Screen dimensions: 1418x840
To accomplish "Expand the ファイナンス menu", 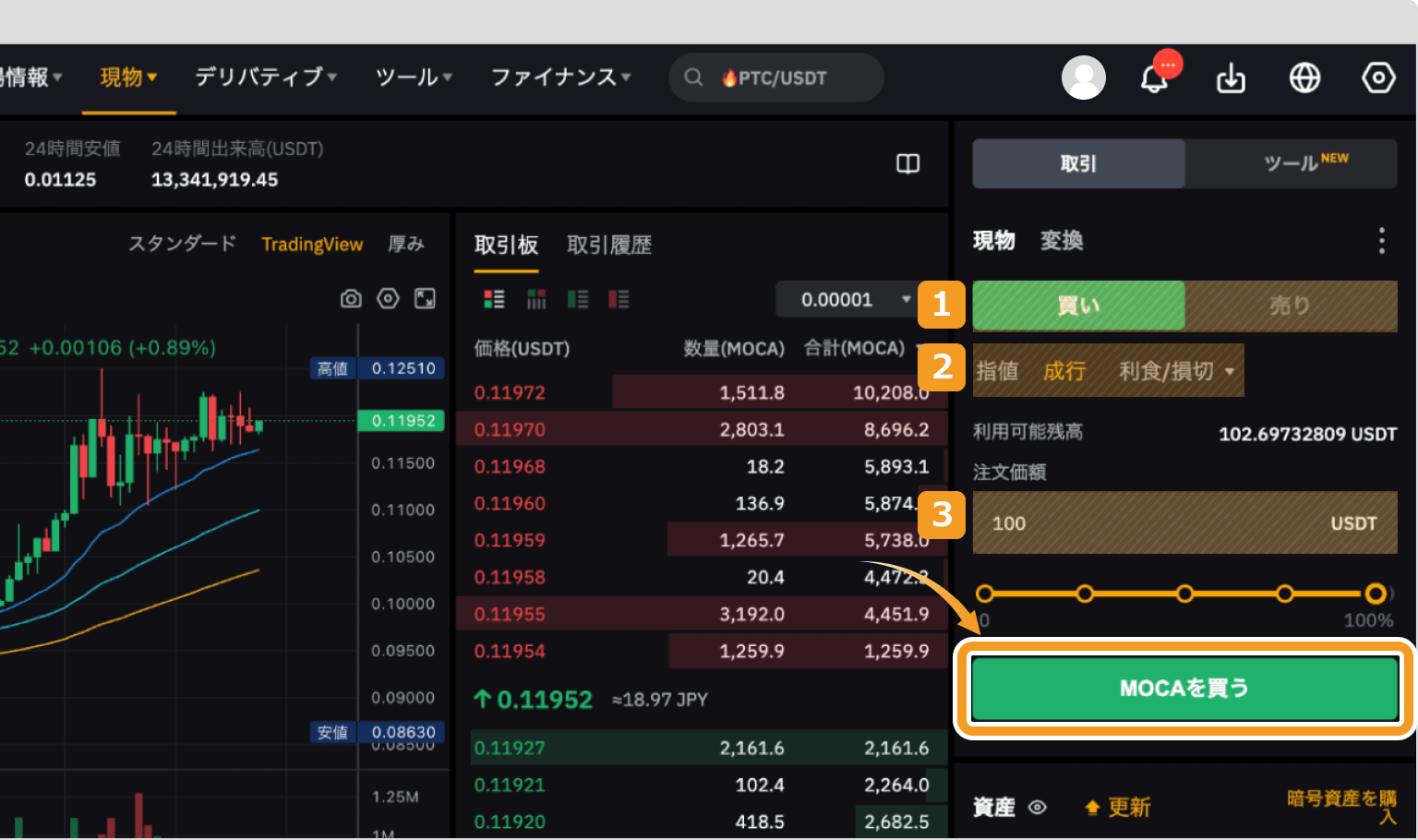I will (560, 78).
